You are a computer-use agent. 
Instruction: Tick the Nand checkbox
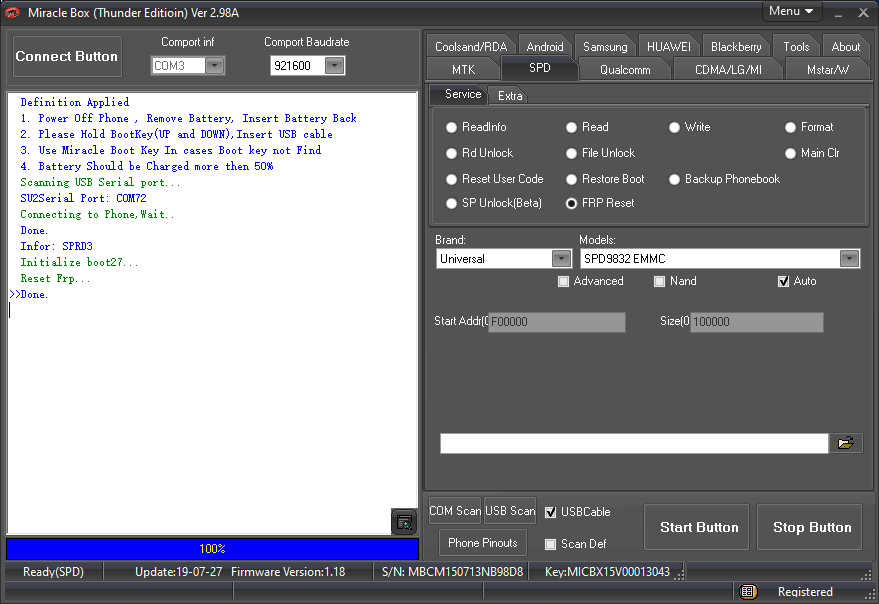[x=660, y=281]
